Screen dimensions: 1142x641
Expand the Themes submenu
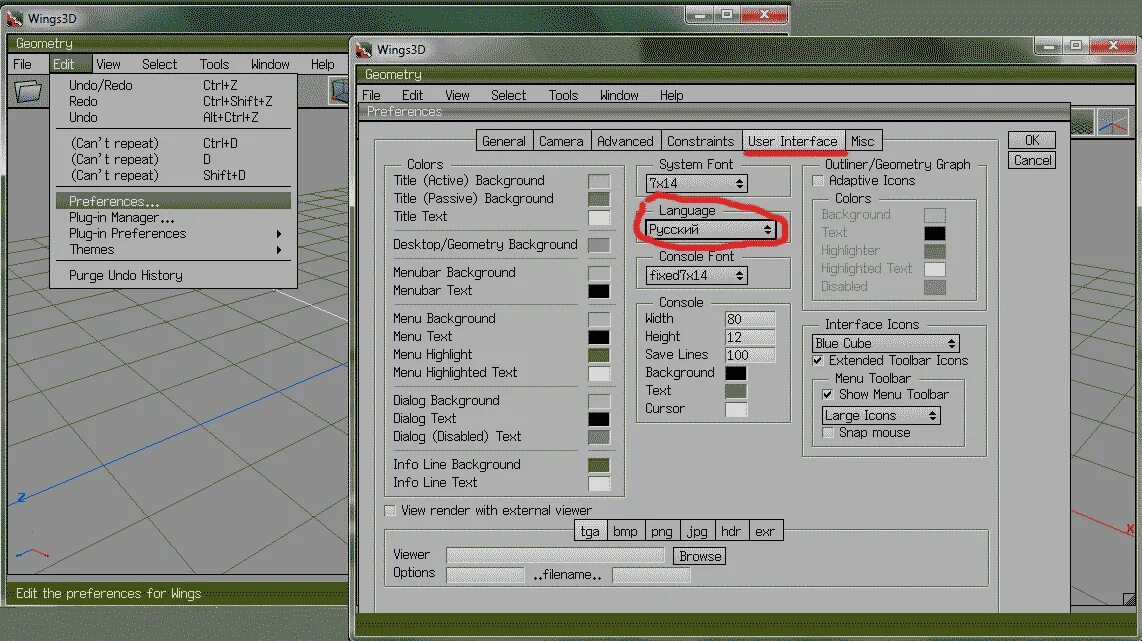point(173,250)
